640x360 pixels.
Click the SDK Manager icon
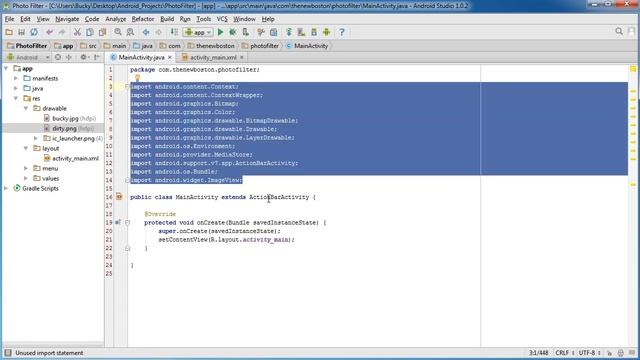click(x=314, y=32)
